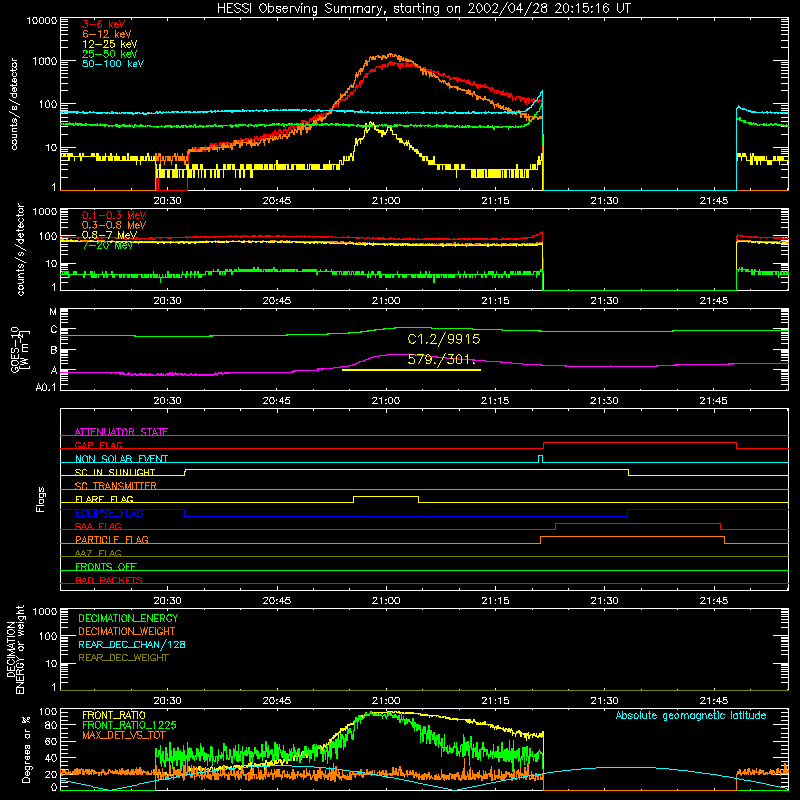Click the 0.3-0.8 MeV legend label

tap(114, 225)
